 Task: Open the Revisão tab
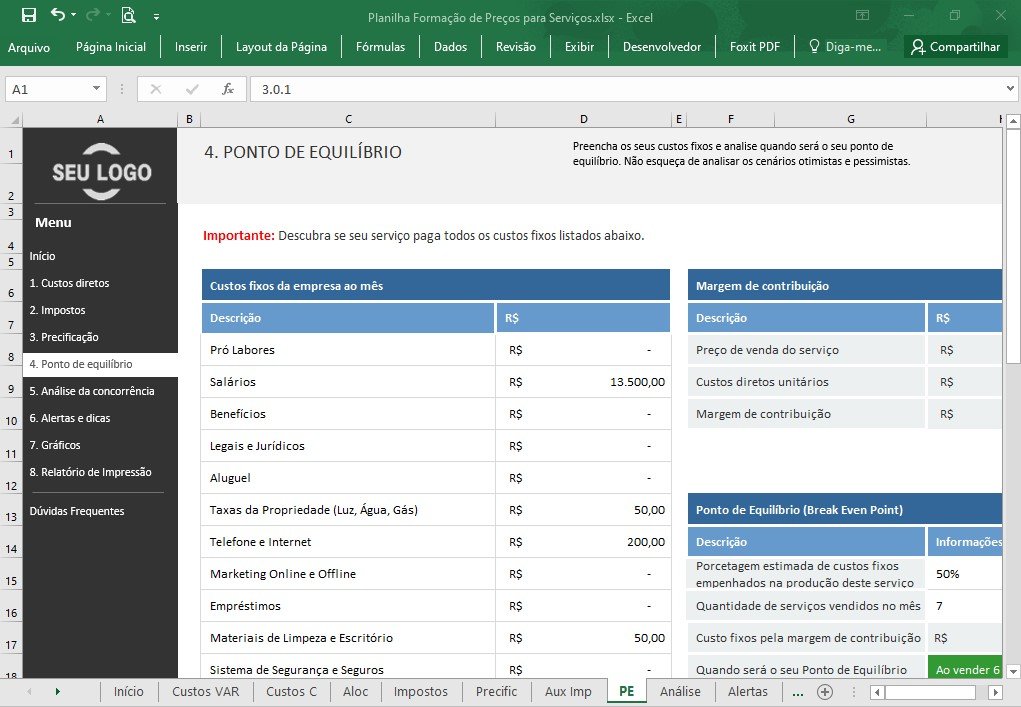pos(516,47)
